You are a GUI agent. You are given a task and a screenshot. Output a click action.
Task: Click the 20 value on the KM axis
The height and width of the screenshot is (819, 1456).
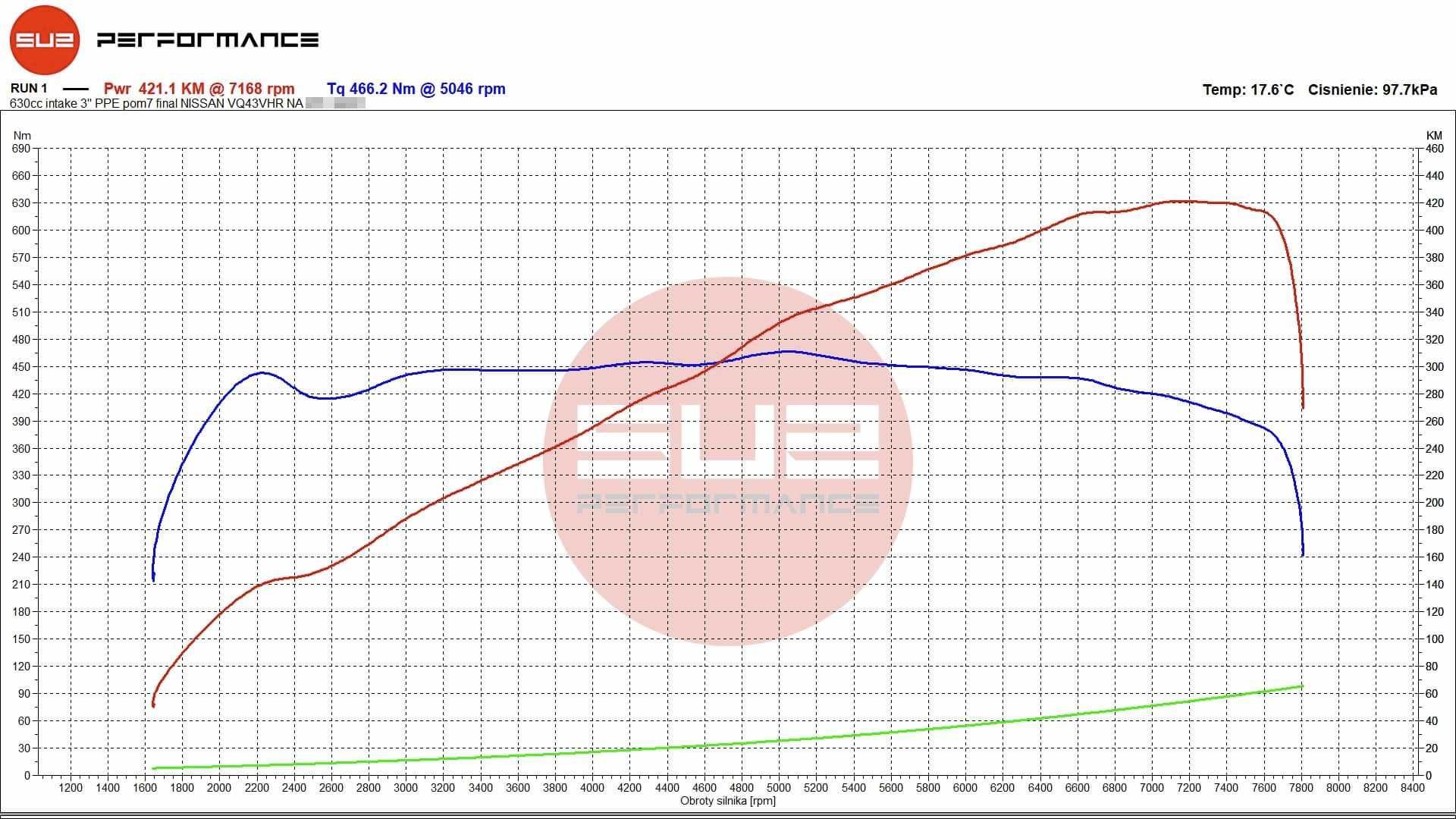click(1432, 748)
